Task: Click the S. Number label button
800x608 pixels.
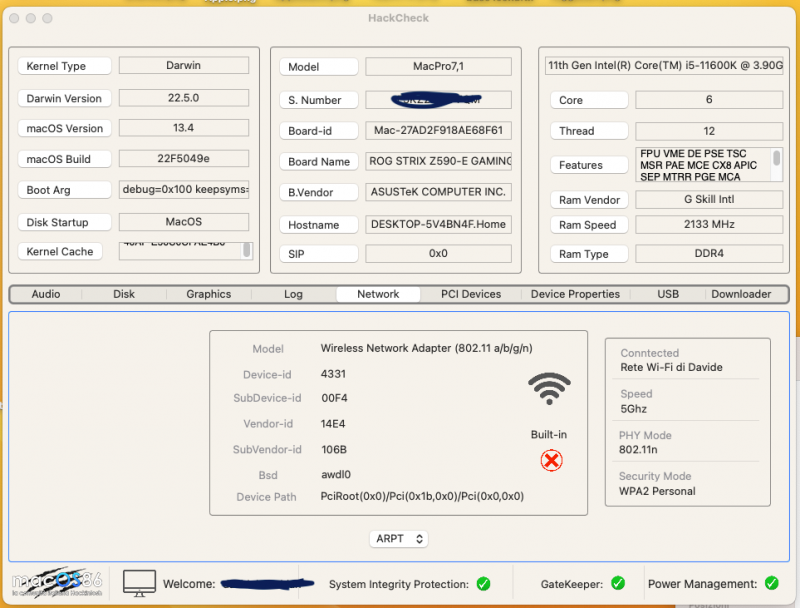Action: tap(319, 100)
